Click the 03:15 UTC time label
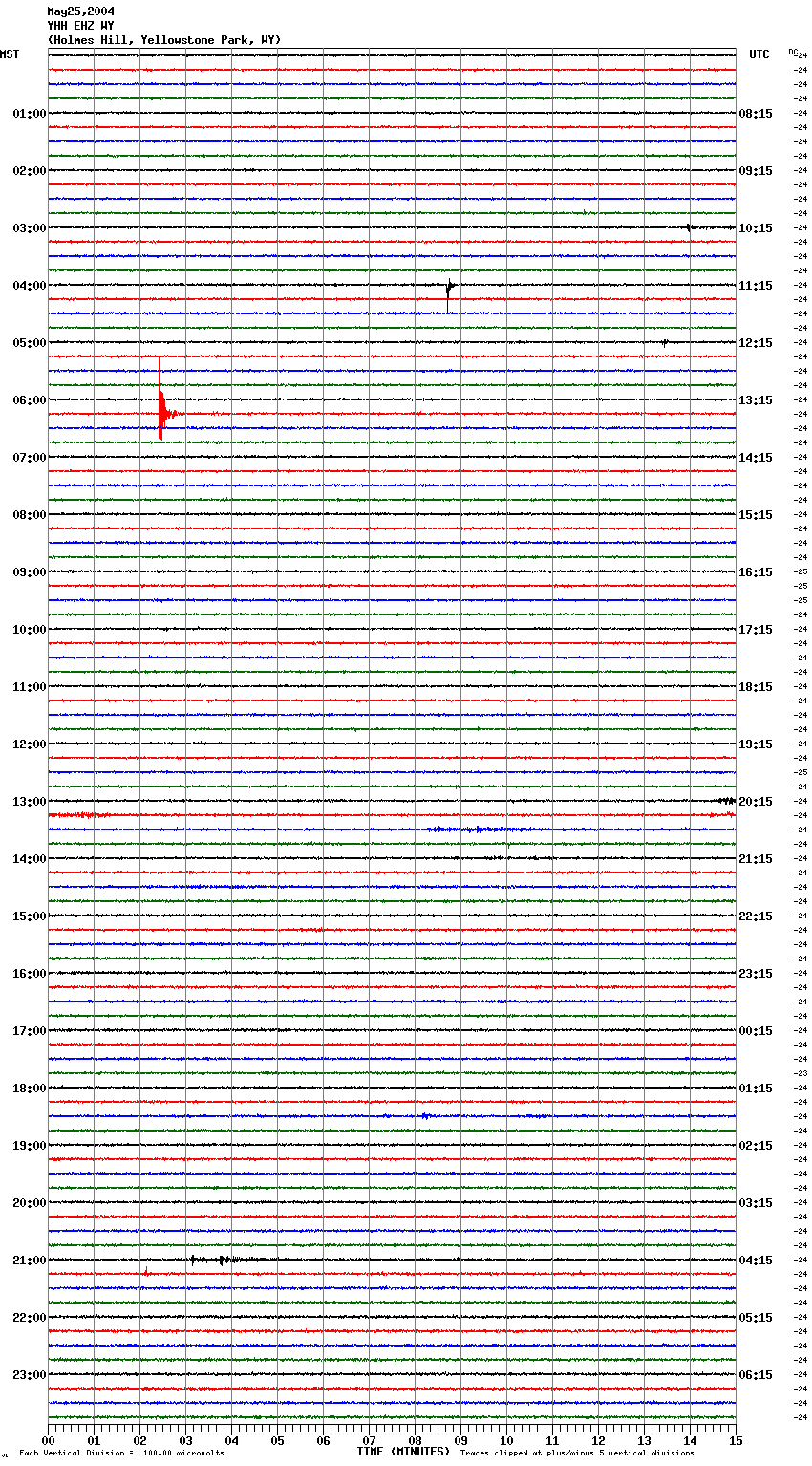The image size is (812, 1466). pyautogui.click(x=756, y=1203)
